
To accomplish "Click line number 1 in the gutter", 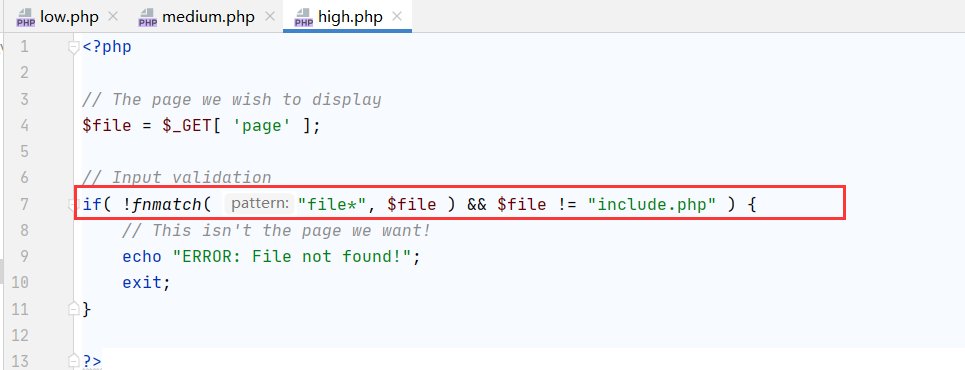I will tap(24, 47).
